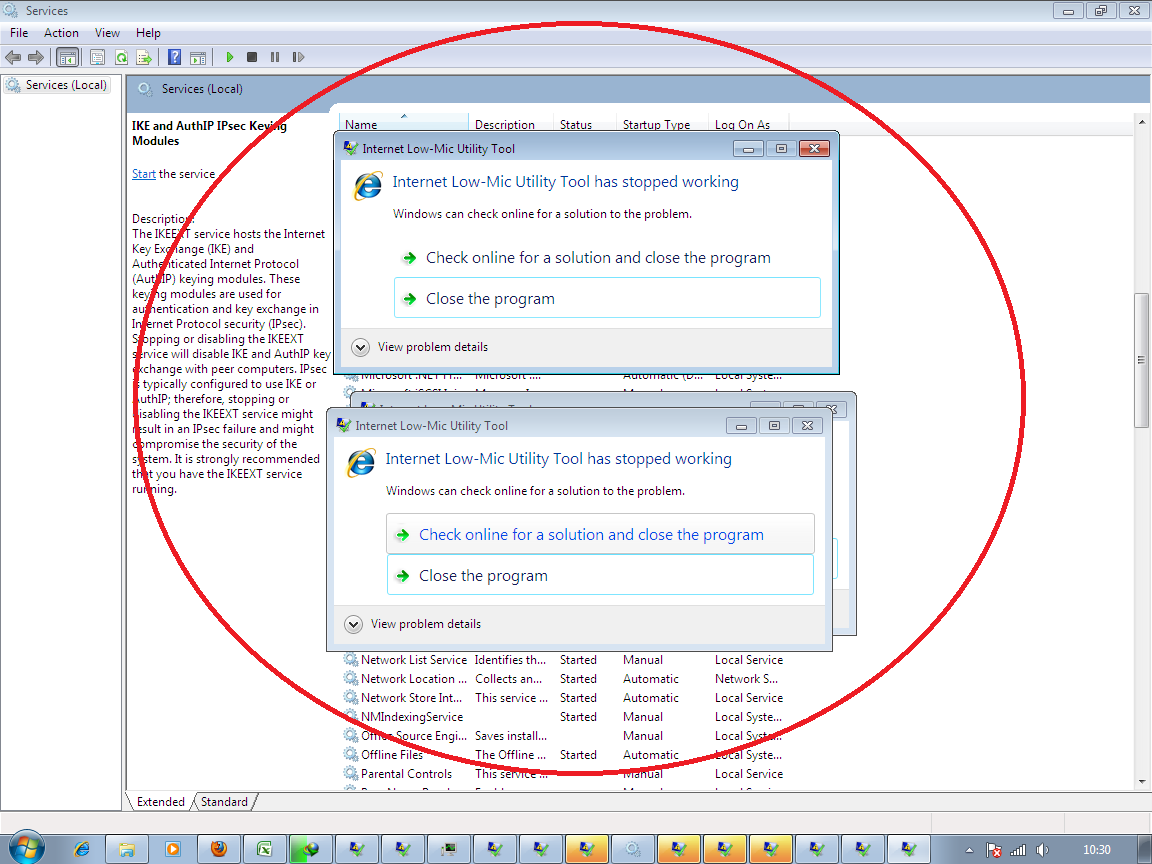Click the scrollbar down arrow in services list

(x=1142, y=782)
